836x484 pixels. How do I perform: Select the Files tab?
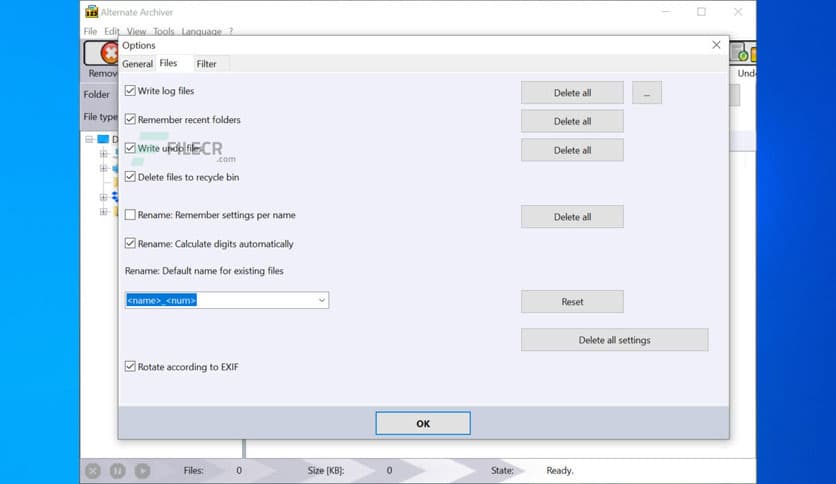point(168,63)
